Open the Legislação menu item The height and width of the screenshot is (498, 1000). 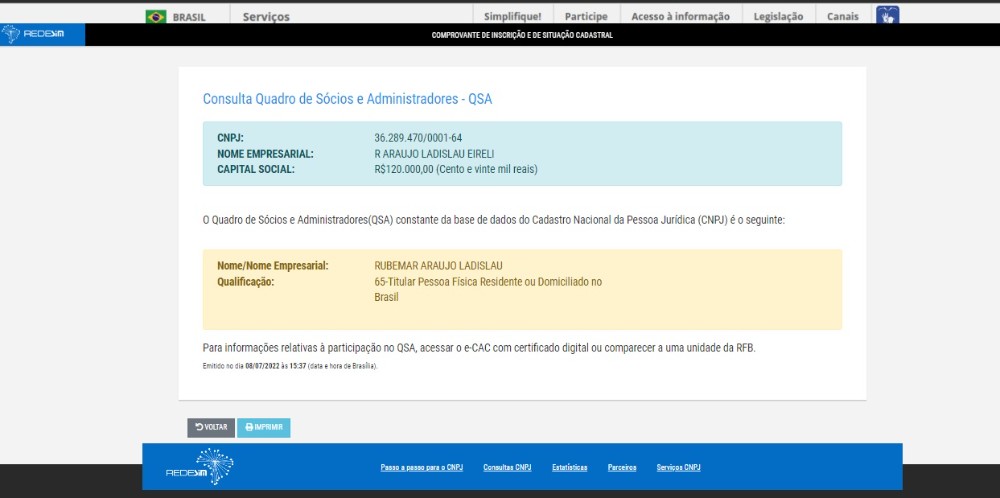(779, 16)
